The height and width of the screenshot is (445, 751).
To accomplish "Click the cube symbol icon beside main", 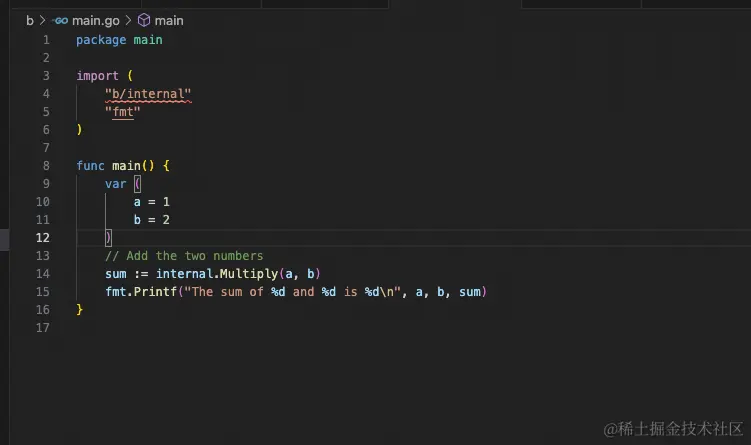I will point(144,21).
